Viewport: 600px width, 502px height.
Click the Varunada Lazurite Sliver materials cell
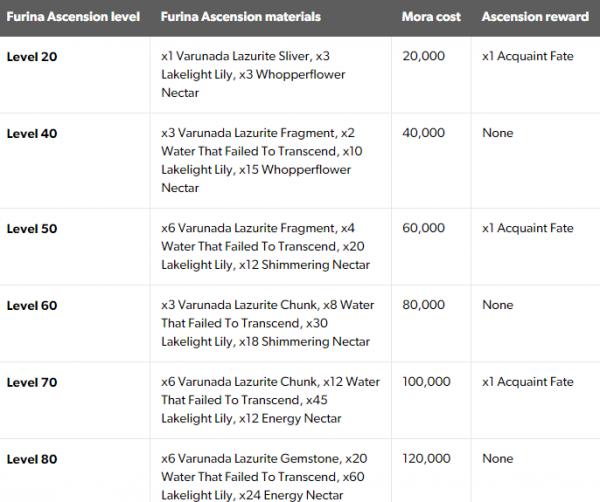click(x=268, y=74)
